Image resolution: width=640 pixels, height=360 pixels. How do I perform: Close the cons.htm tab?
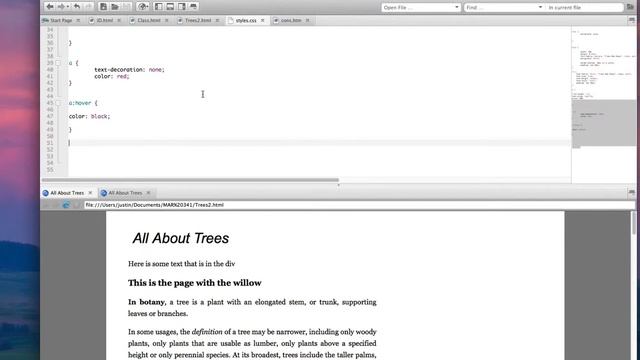308,20
